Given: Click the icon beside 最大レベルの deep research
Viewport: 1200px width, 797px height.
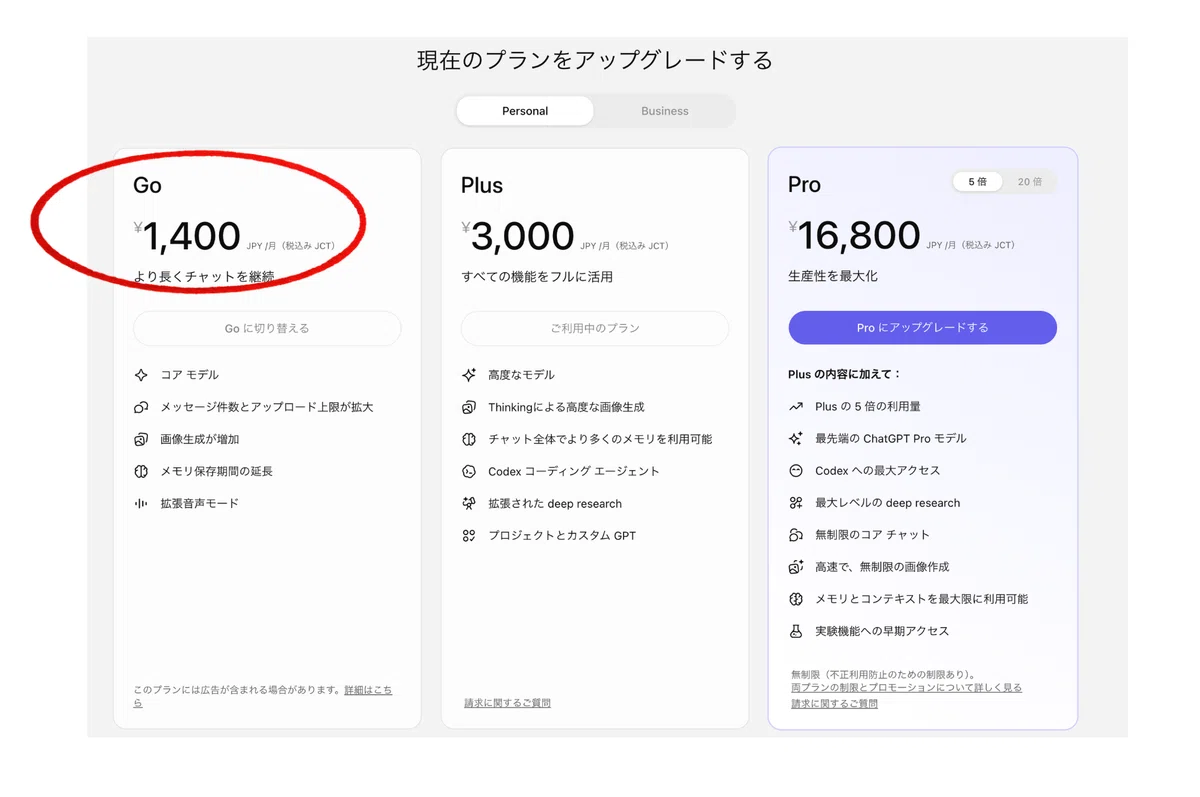Looking at the screenshot, I should (x=796, y=503).
